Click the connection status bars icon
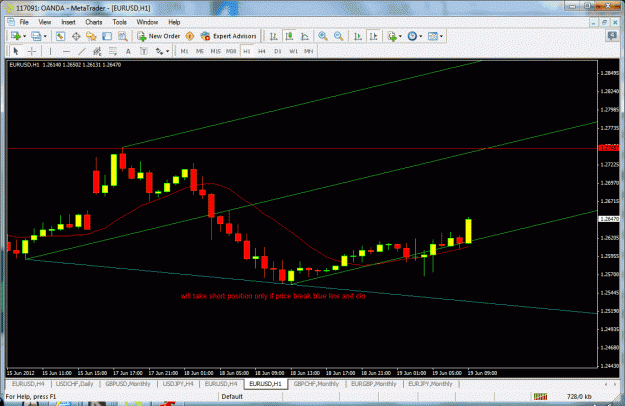 540,396
